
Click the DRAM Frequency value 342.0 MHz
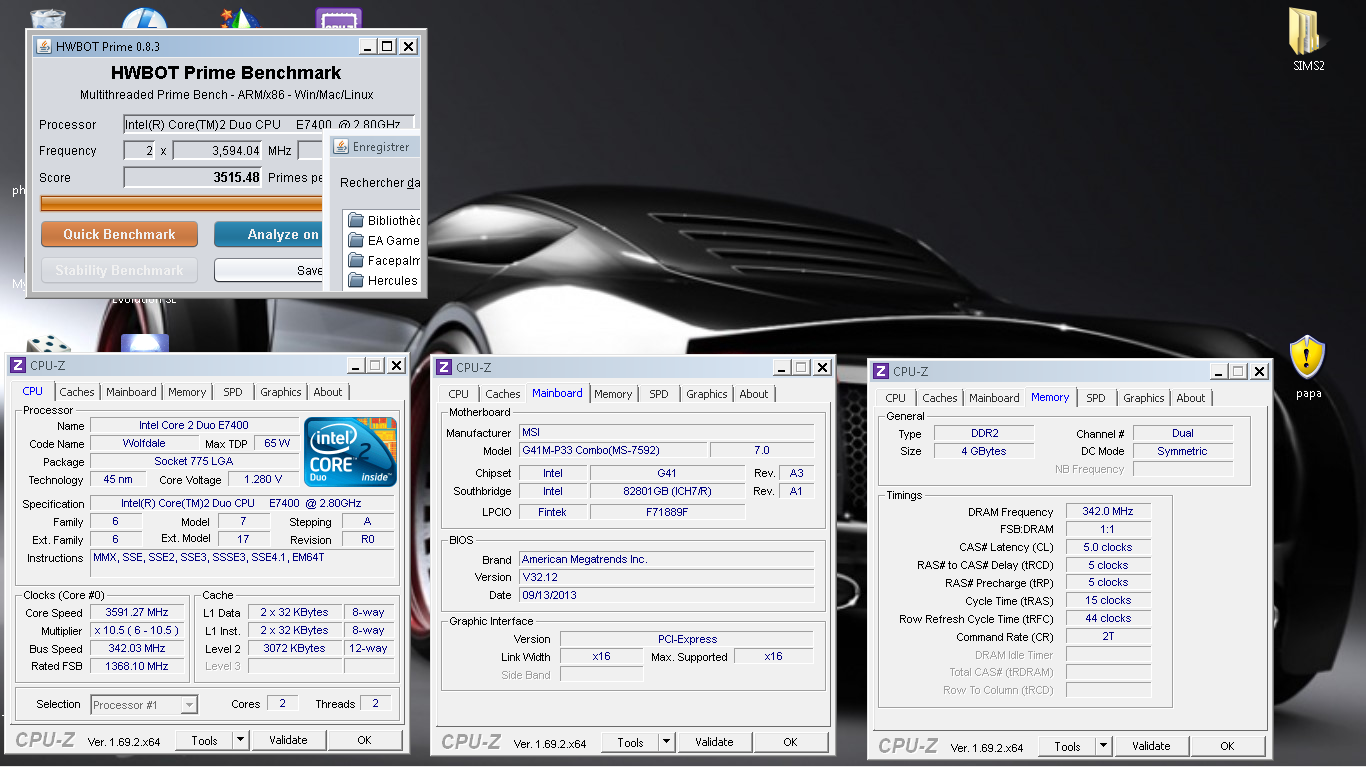[1108, 511]
